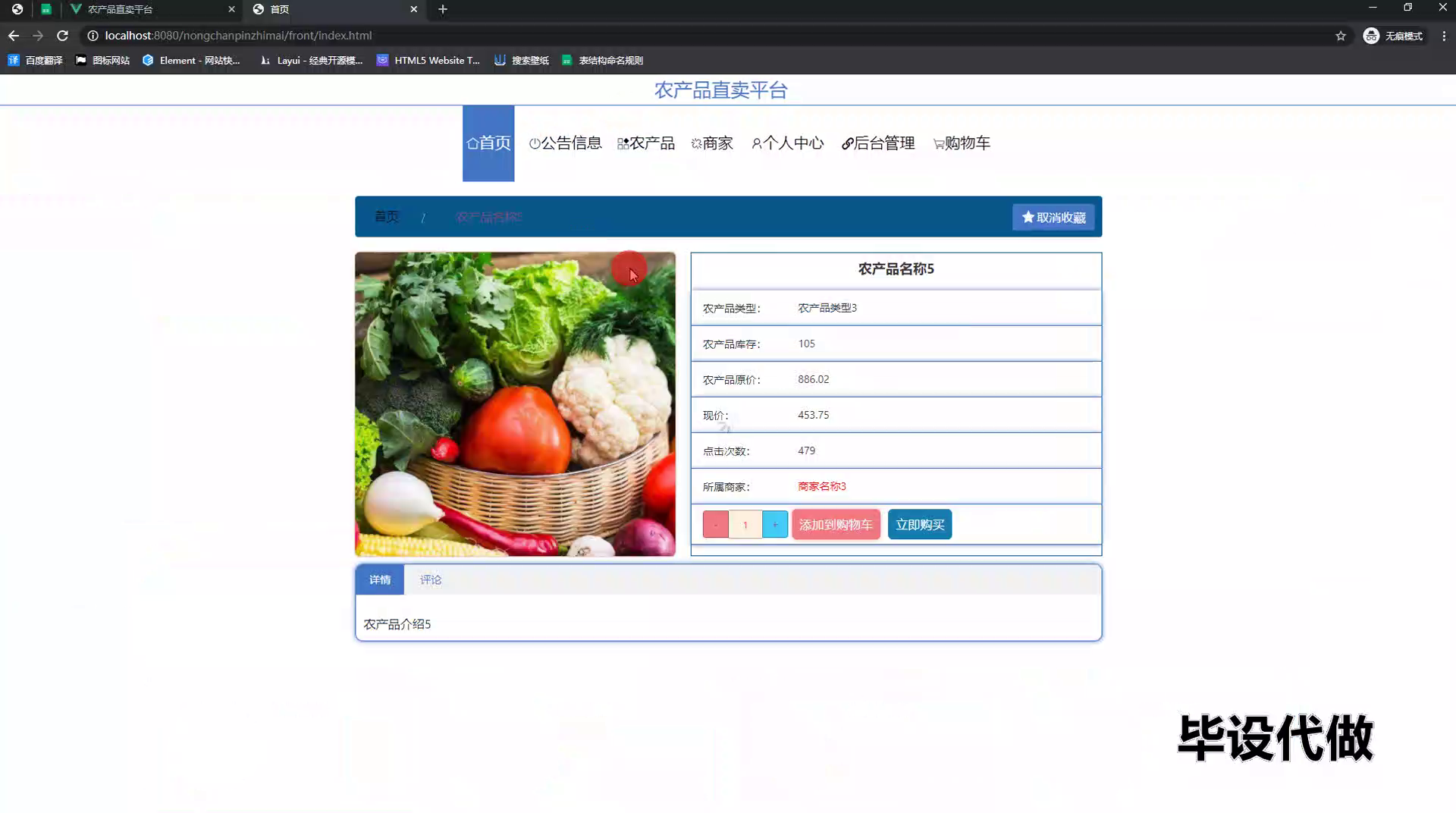1456x813 pixels.
Task: Open 农产品 navigation item
Action: point(645,143)
